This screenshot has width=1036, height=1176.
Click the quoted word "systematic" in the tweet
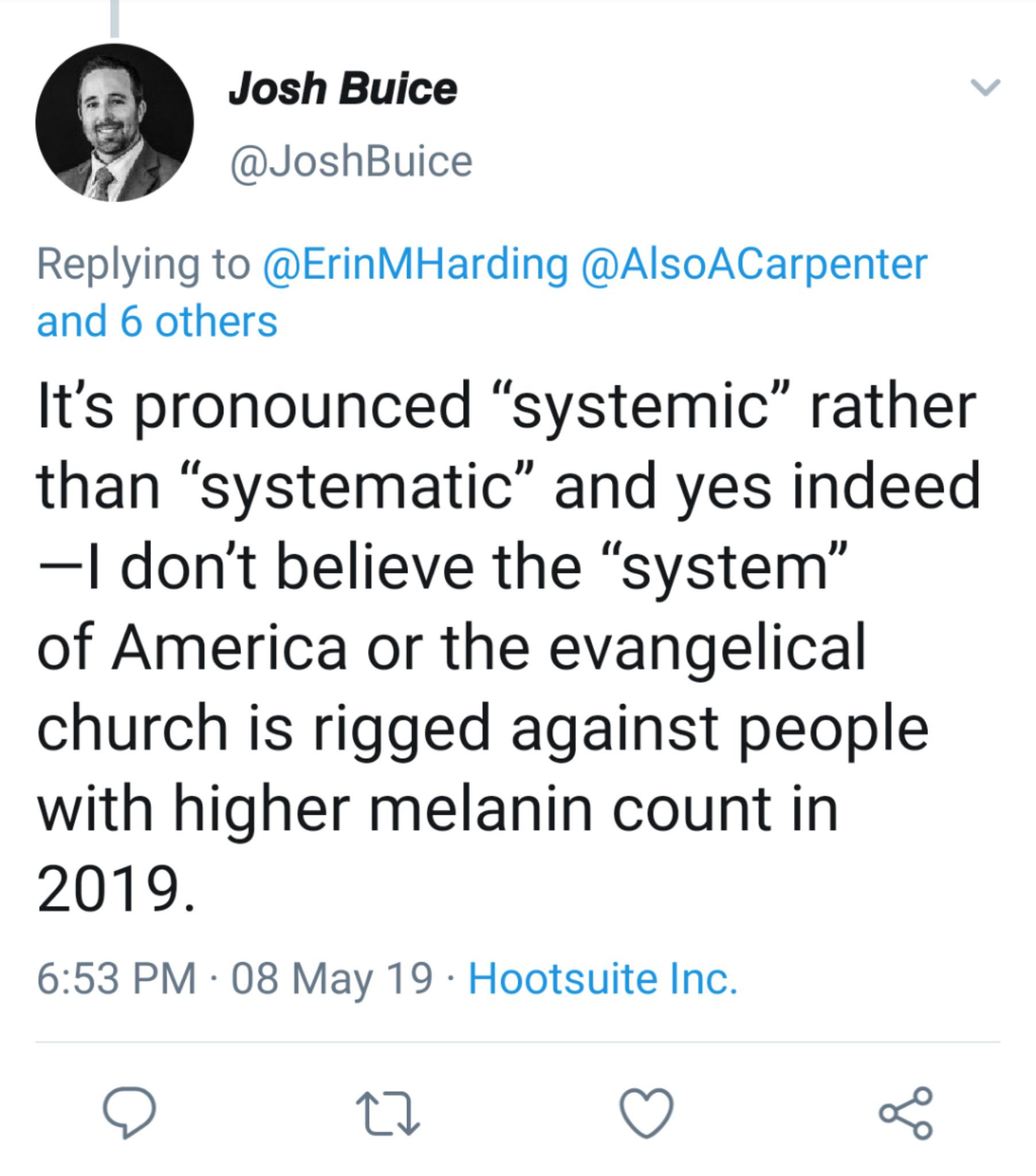[x=357, y=488]
